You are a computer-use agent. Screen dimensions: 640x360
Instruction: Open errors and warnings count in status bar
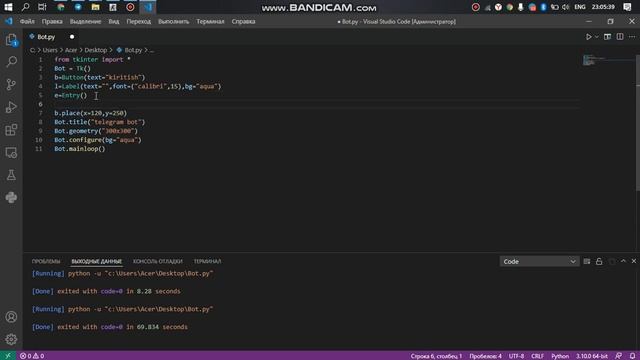(x=32, y=356)
